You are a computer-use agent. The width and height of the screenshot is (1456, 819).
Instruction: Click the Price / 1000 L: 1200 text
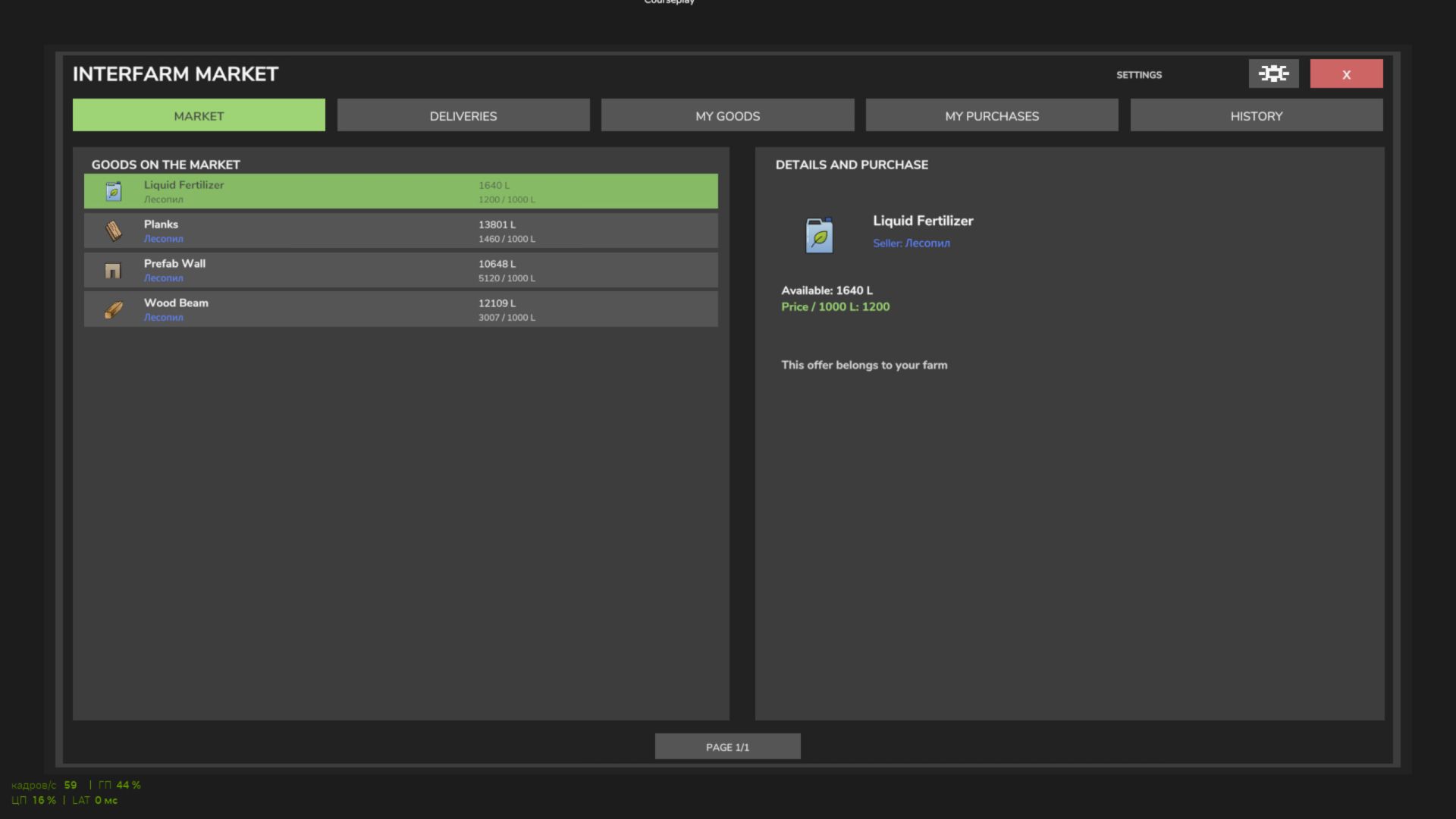[x=835, y=306]
